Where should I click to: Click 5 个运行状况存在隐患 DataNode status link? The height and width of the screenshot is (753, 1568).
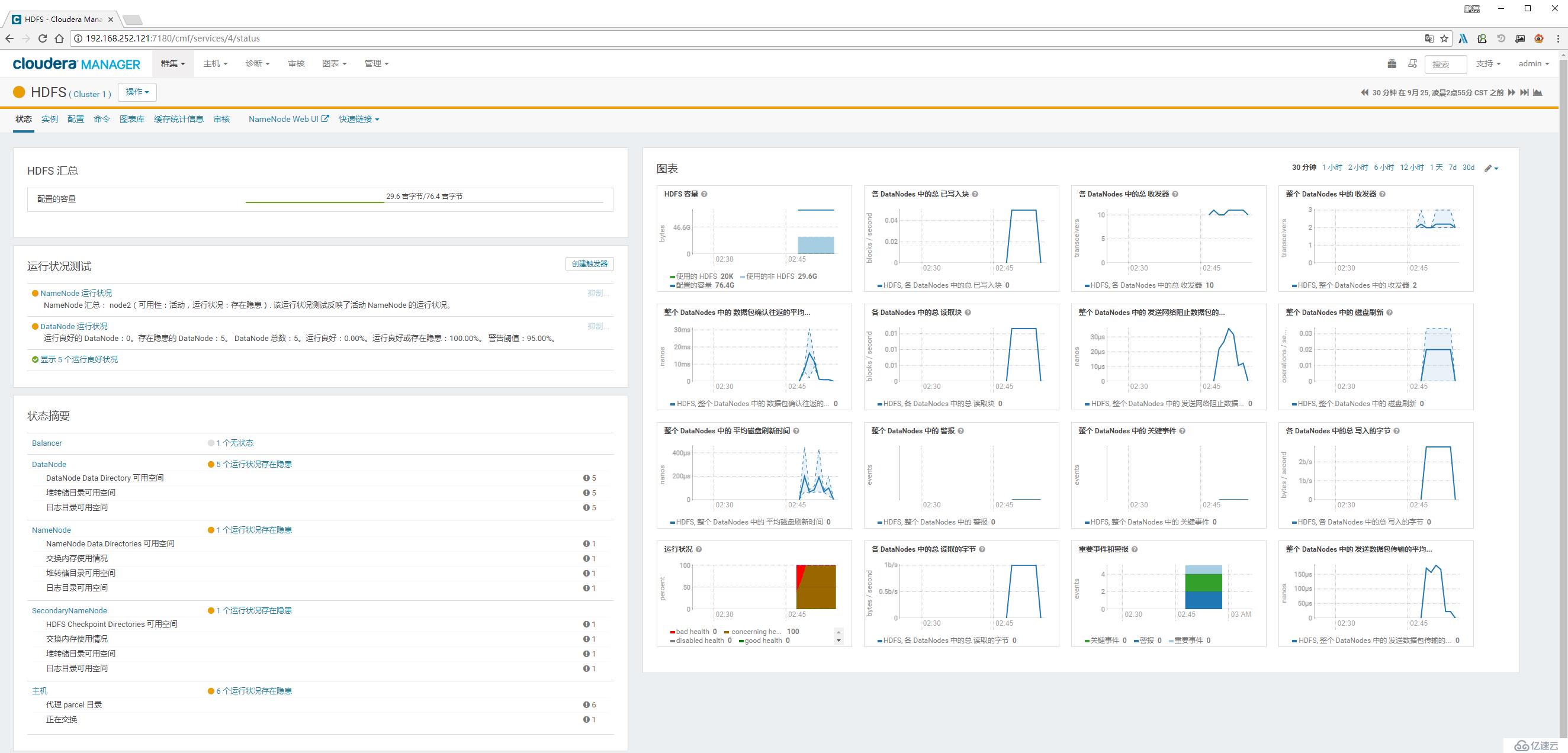pos(254,465)
